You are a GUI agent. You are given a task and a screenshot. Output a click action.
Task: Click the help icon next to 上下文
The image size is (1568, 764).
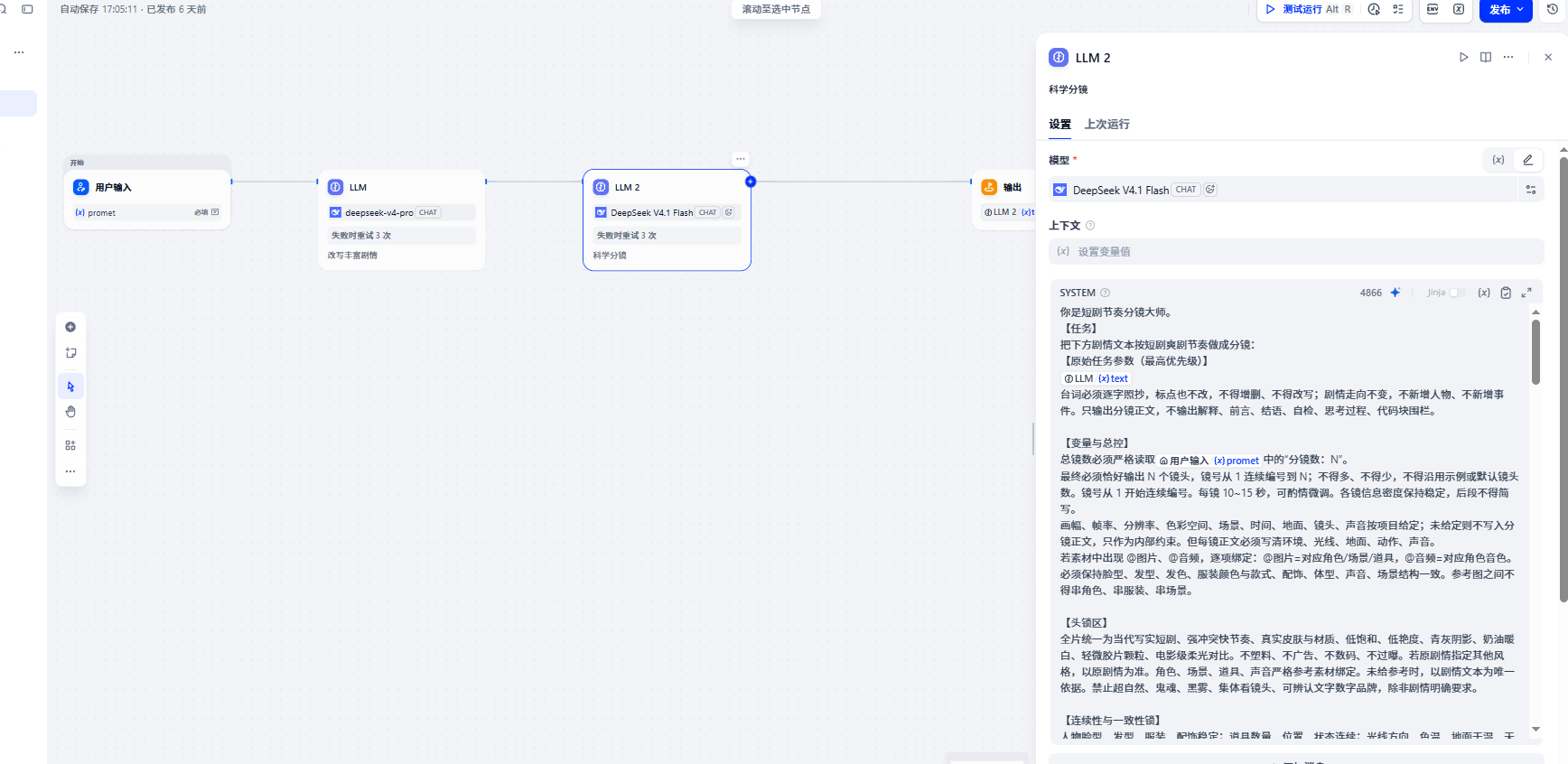pyautogui.click(x=1090, y=226)
